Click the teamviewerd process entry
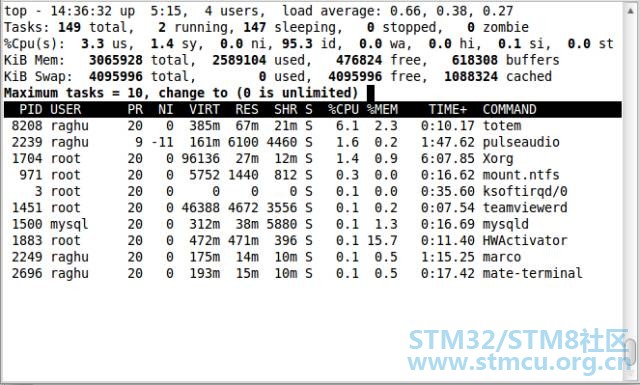Screen dimensions: 640x385 pyautogui.click(x=525, y=207)
